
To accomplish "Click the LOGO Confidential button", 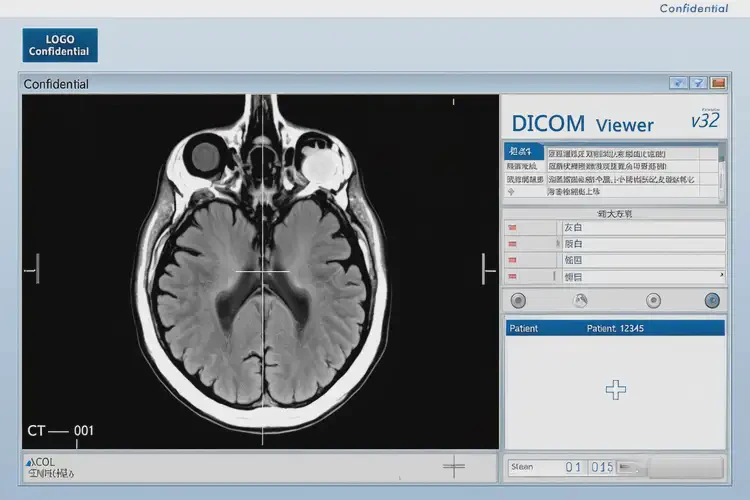I will click(60, 46).
